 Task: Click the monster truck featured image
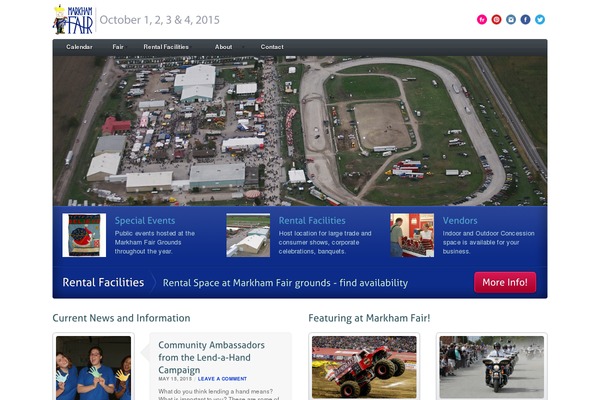point(364,367)
